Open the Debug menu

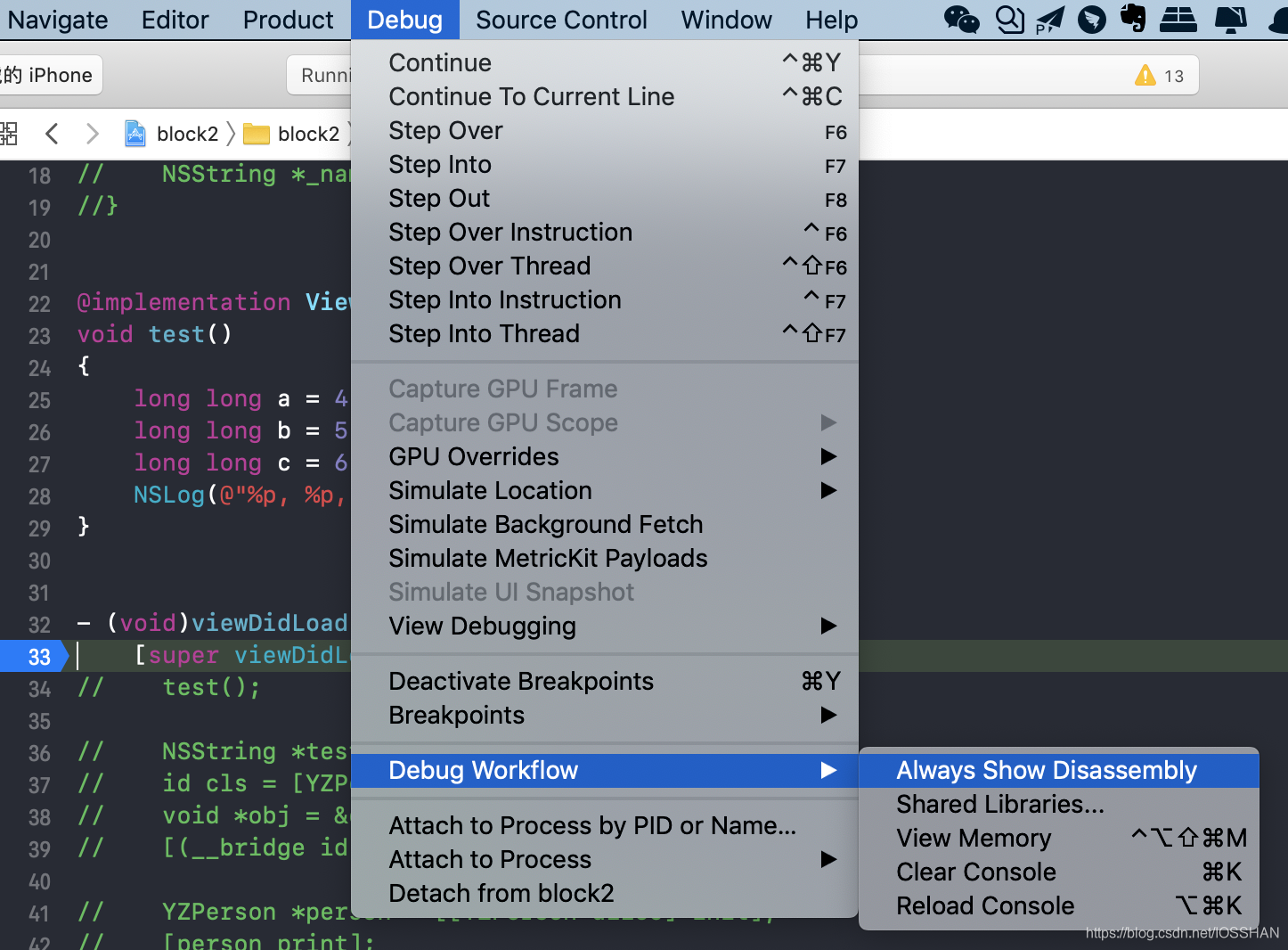pyautogui.click(x=404, y=20)
